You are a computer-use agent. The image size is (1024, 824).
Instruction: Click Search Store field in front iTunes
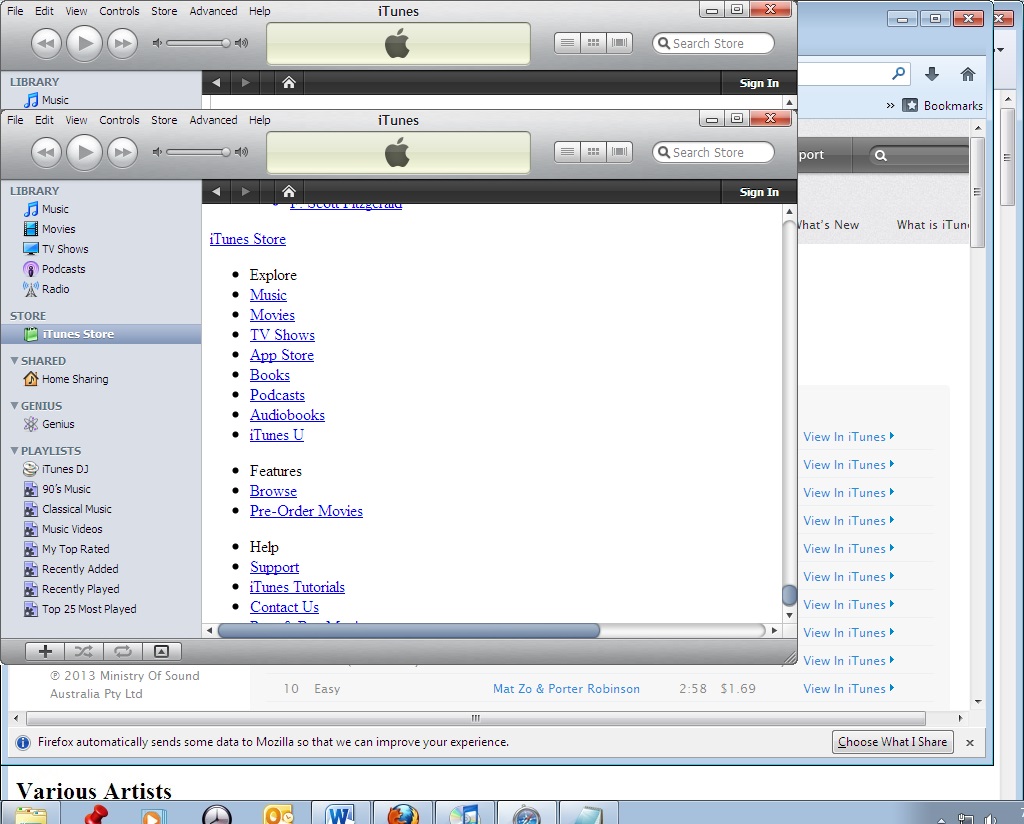(713, 153)
